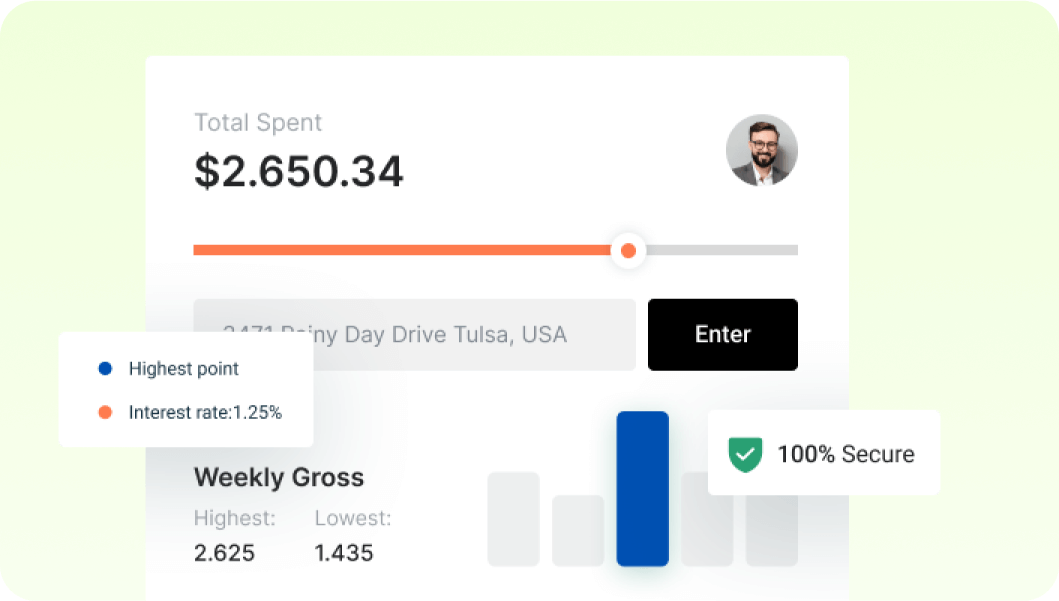Viewport: 1059px width, 601px height.
Task: Click the Highest point legend label
Action: click(x=184, y=369)
